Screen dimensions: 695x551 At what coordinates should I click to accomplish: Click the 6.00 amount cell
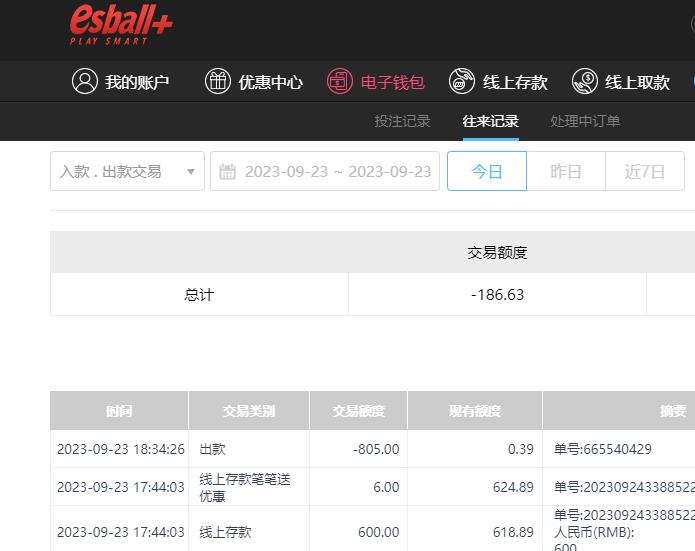coord(359,487)
